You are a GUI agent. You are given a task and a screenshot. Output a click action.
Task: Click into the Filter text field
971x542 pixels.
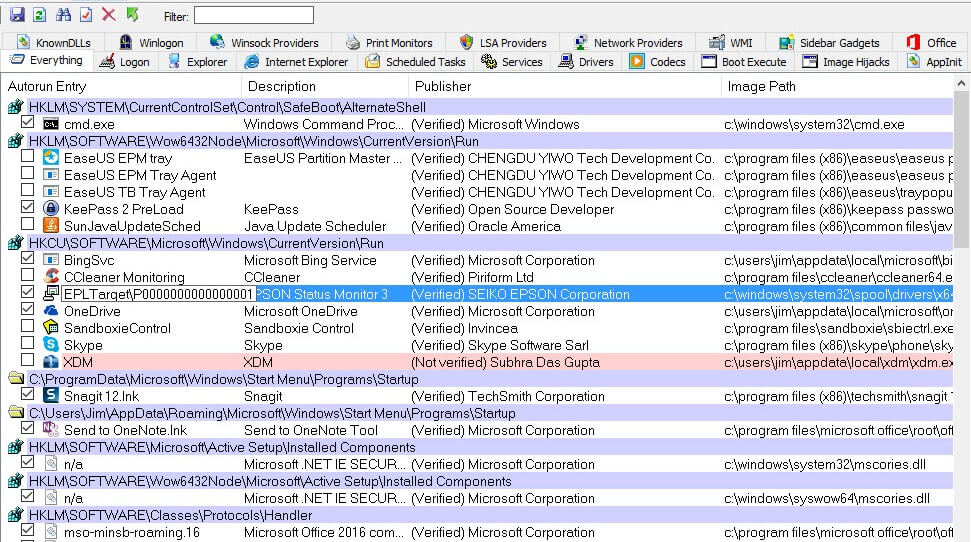pos(254,15)
